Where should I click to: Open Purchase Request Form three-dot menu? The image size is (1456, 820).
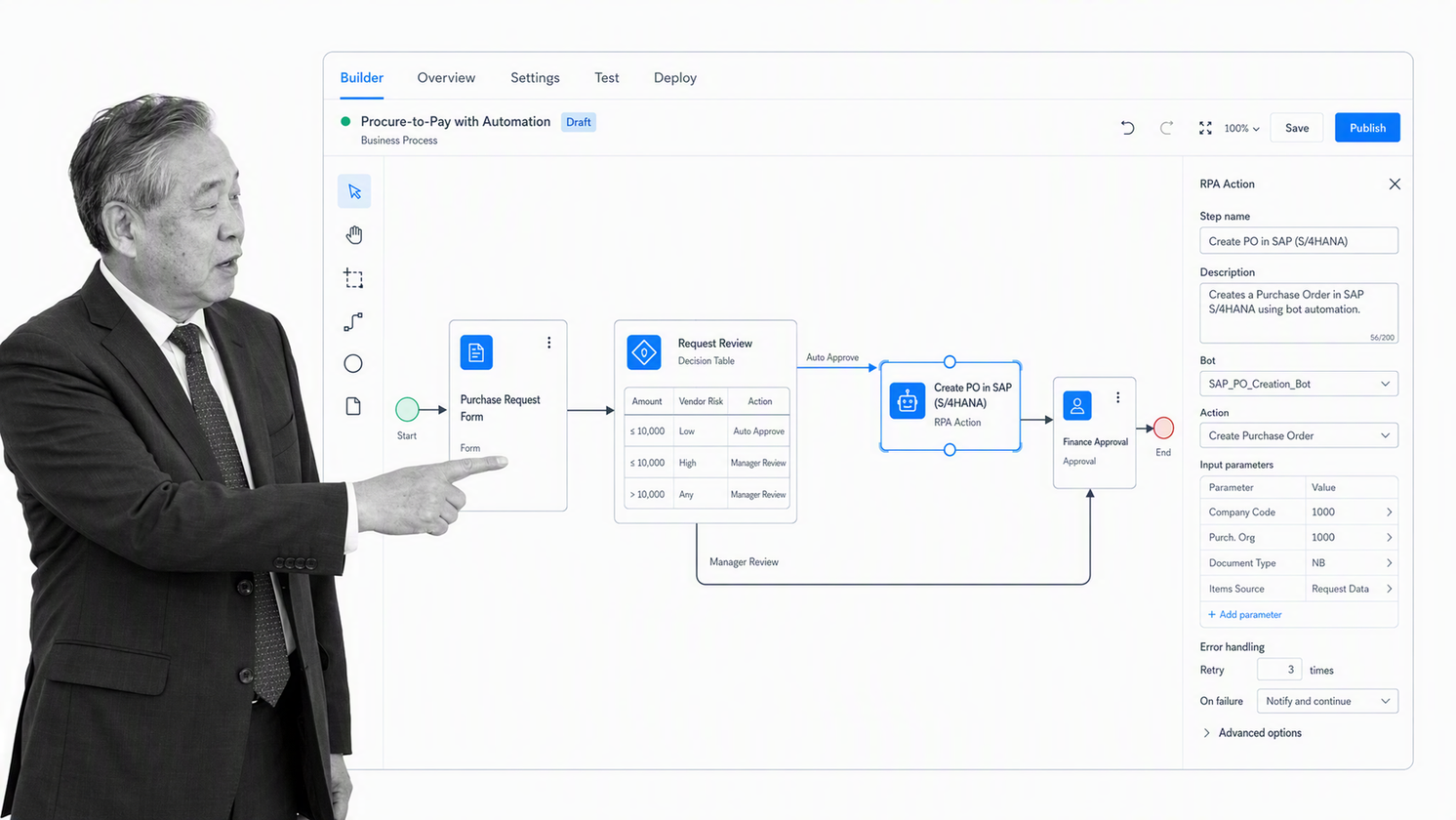549,343
